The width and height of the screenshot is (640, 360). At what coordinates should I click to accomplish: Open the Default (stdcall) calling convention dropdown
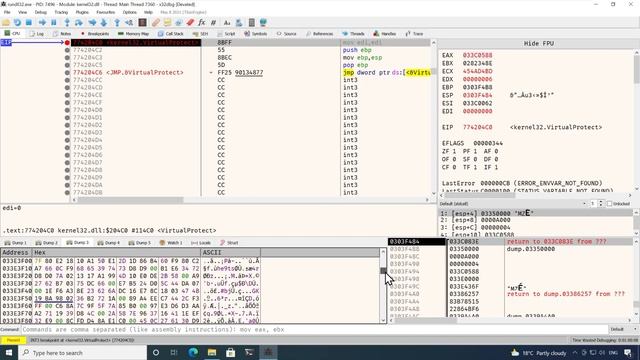click(513, 204)
